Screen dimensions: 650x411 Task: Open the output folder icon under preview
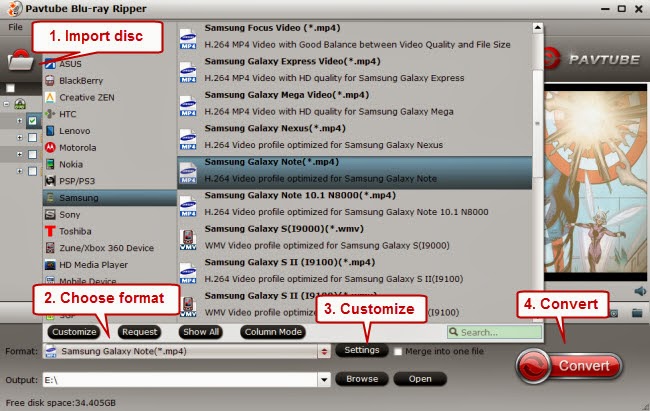[637, 313]
